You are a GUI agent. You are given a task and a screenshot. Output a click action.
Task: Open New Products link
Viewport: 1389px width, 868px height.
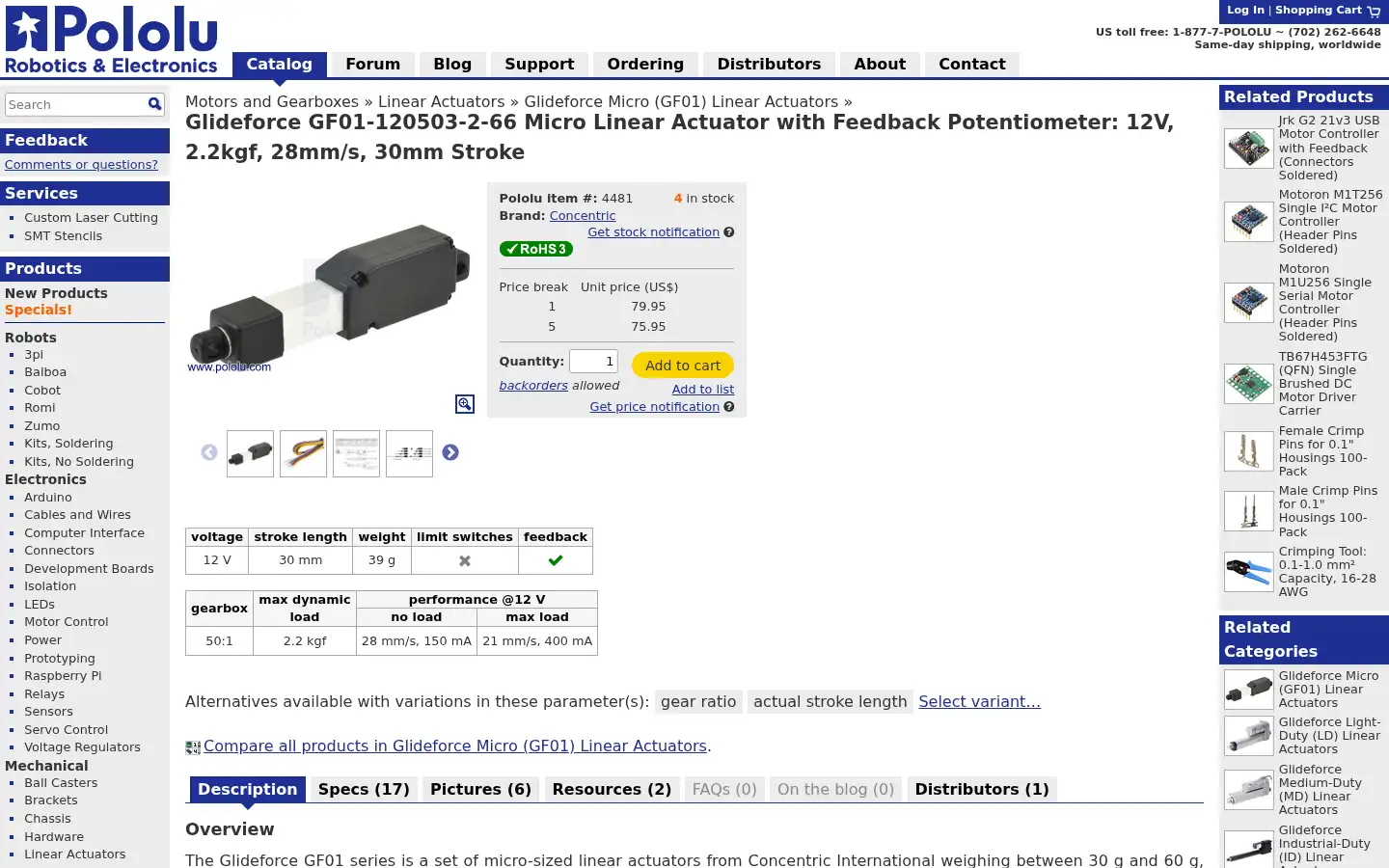[56, 293]
